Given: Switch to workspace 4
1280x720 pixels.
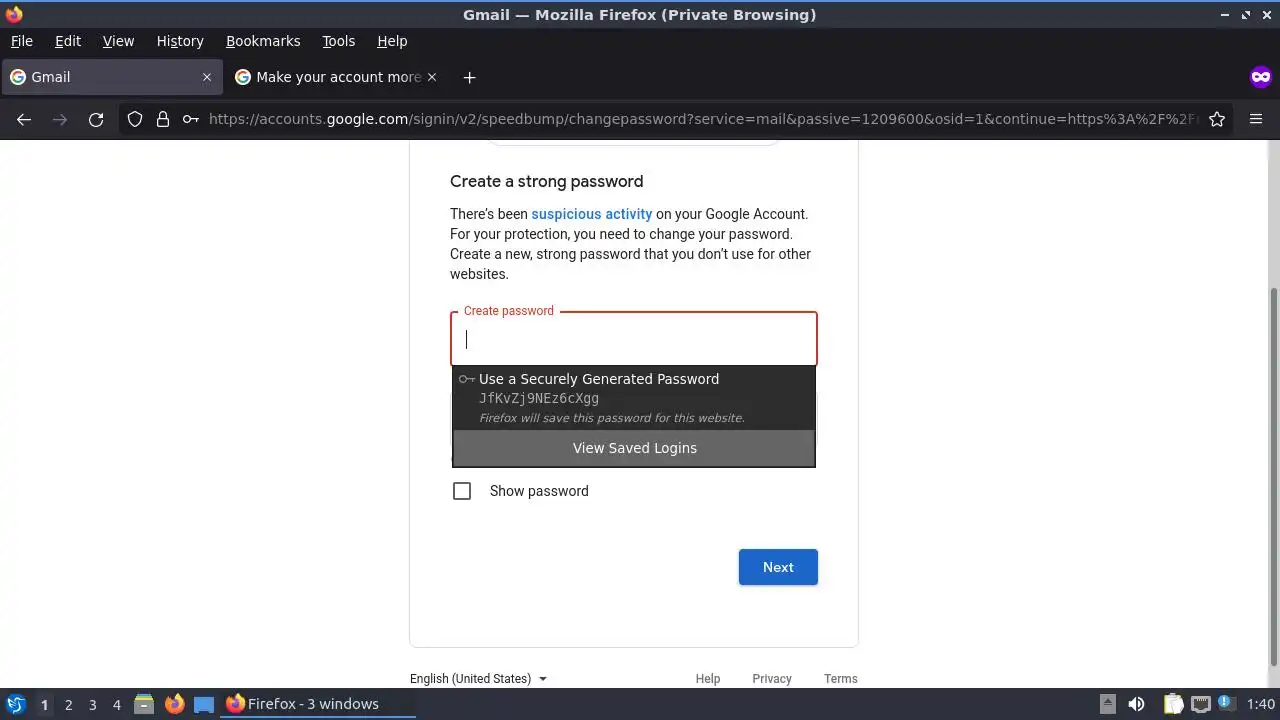Looking at the screenshot, I should click(x=116, y=704).
